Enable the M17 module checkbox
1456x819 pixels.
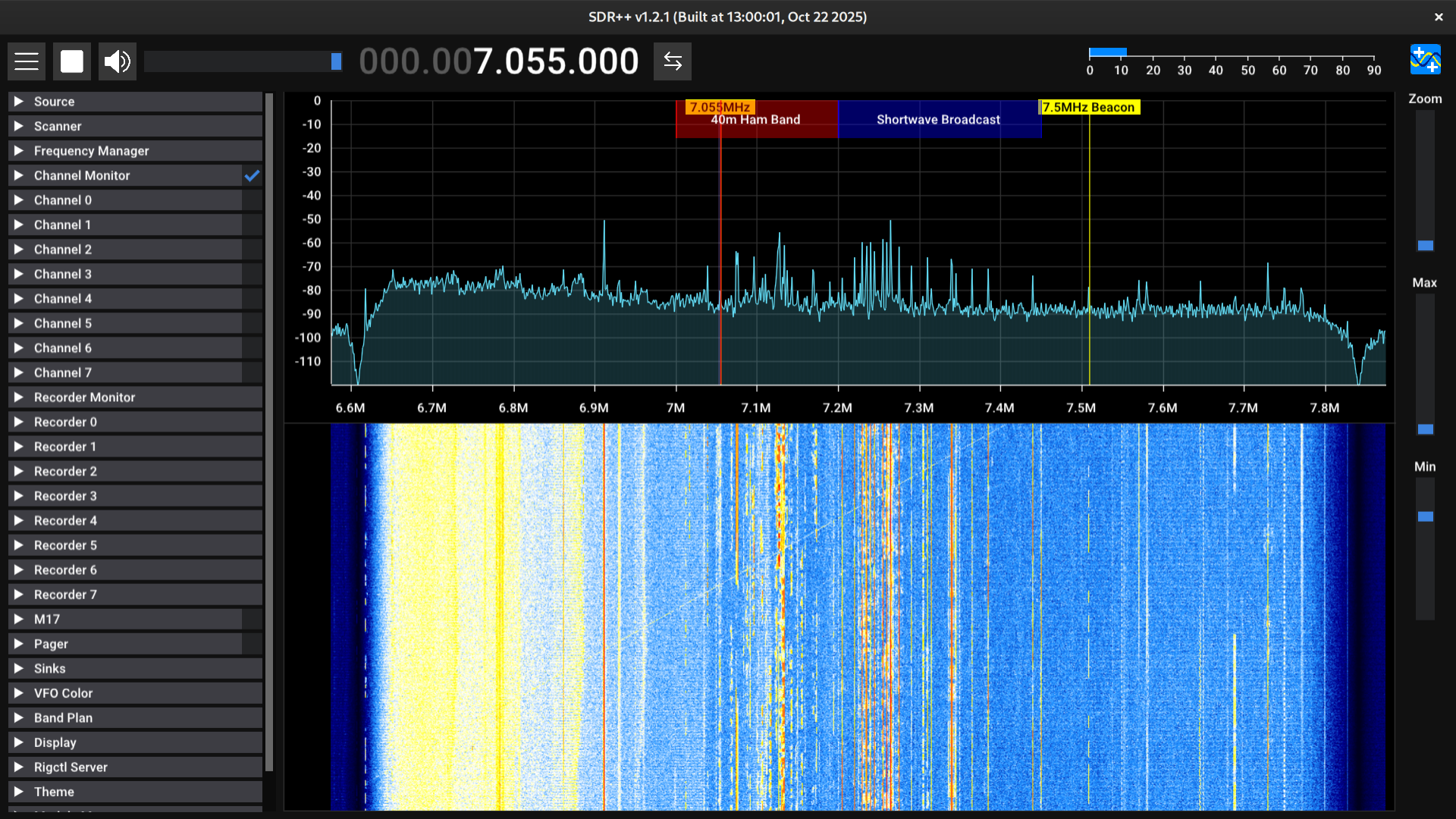click(252, 620)
